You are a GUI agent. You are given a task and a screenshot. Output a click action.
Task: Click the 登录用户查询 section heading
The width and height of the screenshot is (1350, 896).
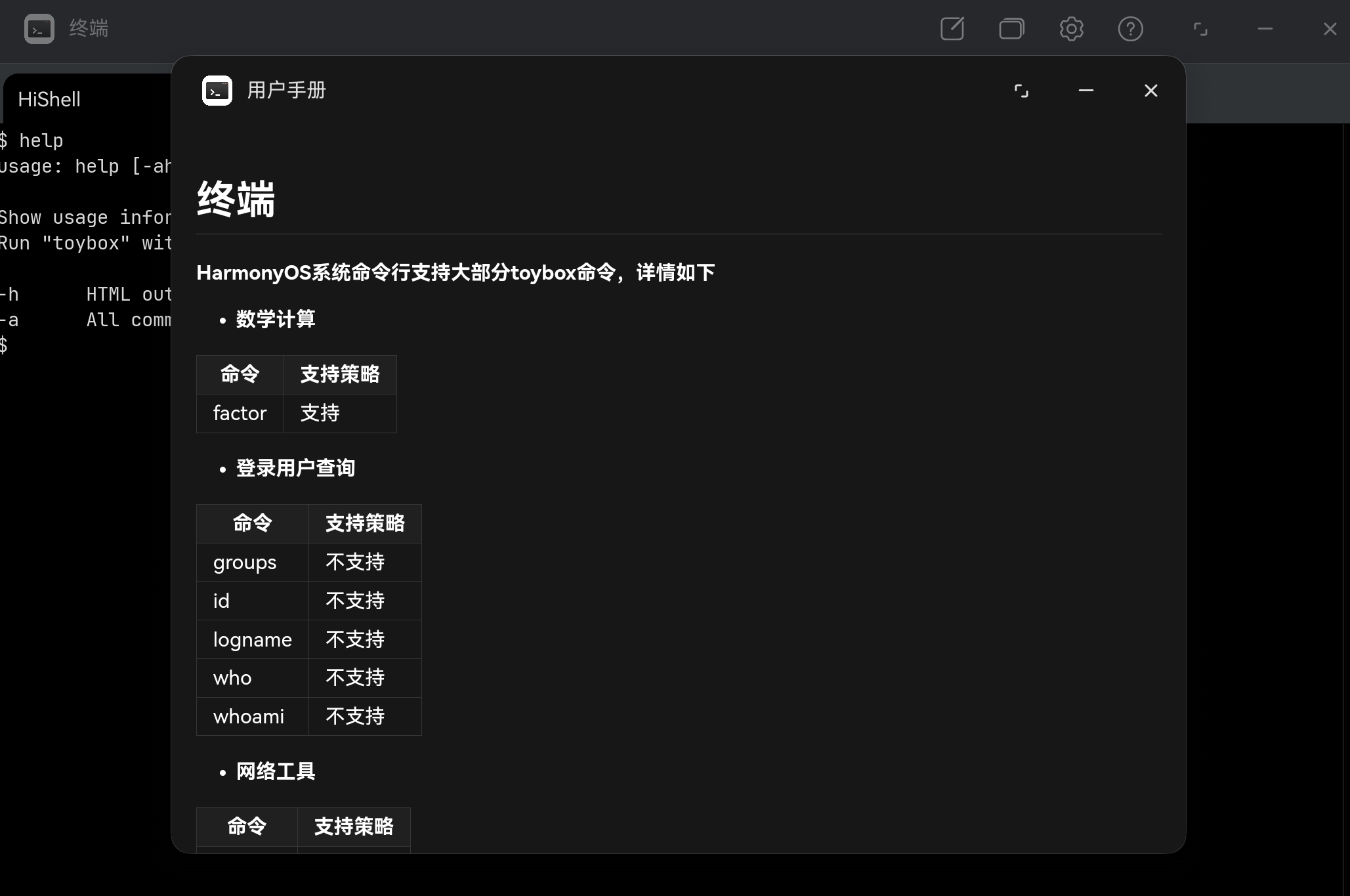[x=295, y=469]
